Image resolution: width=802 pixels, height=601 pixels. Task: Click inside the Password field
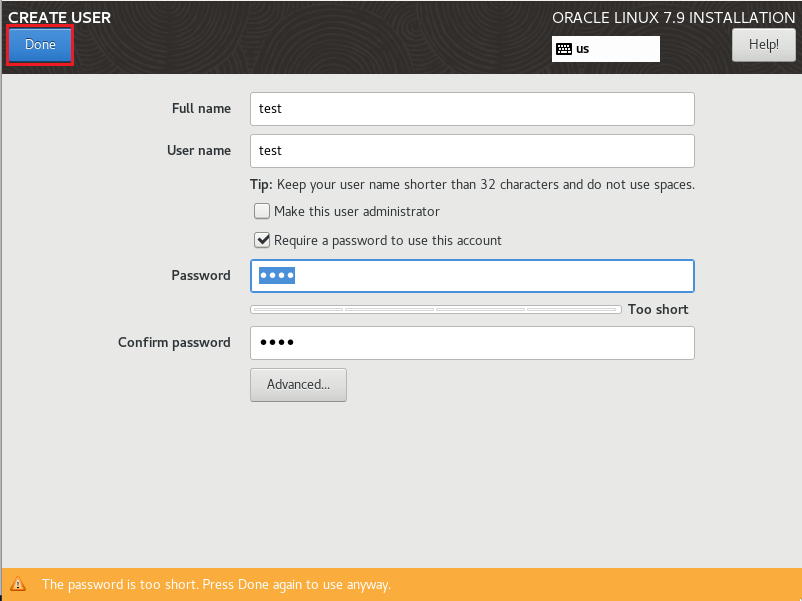tap(472, 276)
